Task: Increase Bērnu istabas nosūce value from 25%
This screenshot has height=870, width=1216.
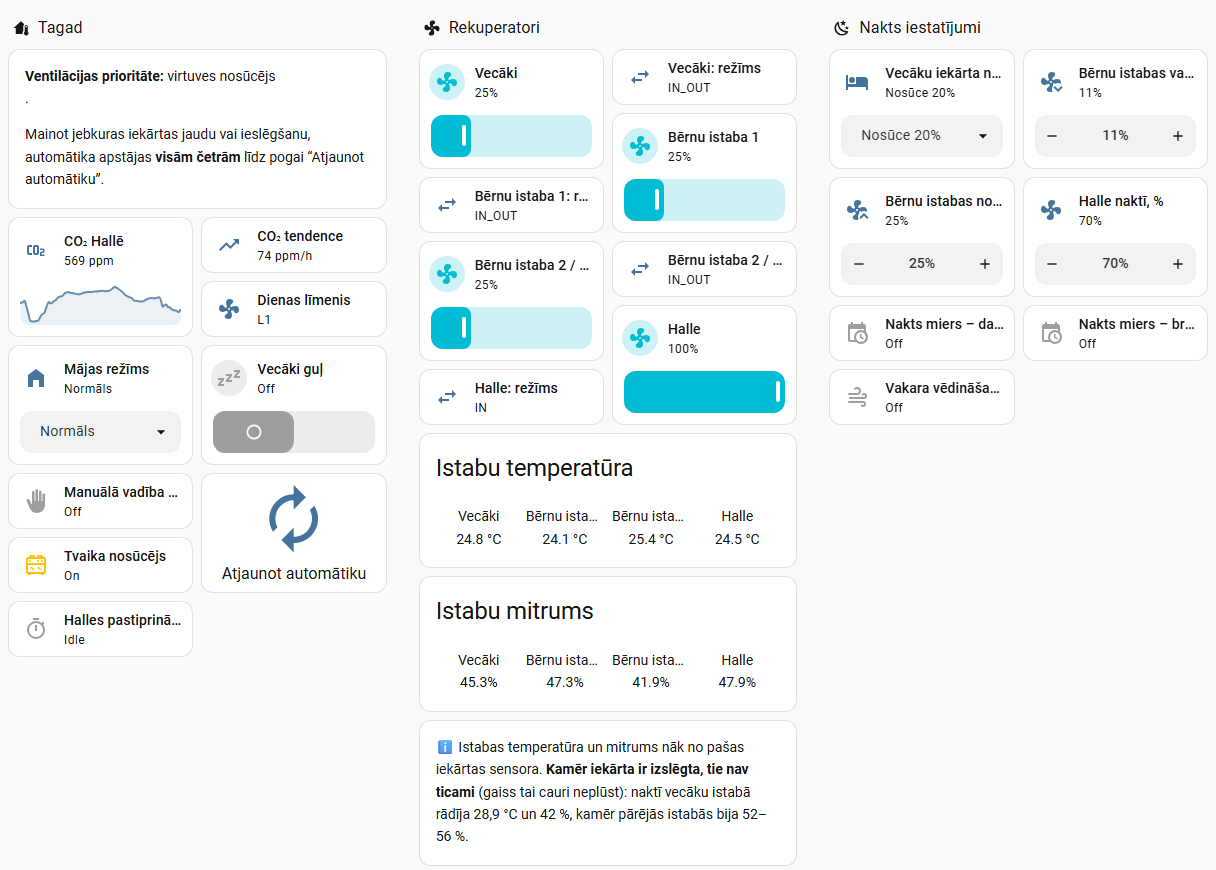Action: coord(985,264)
